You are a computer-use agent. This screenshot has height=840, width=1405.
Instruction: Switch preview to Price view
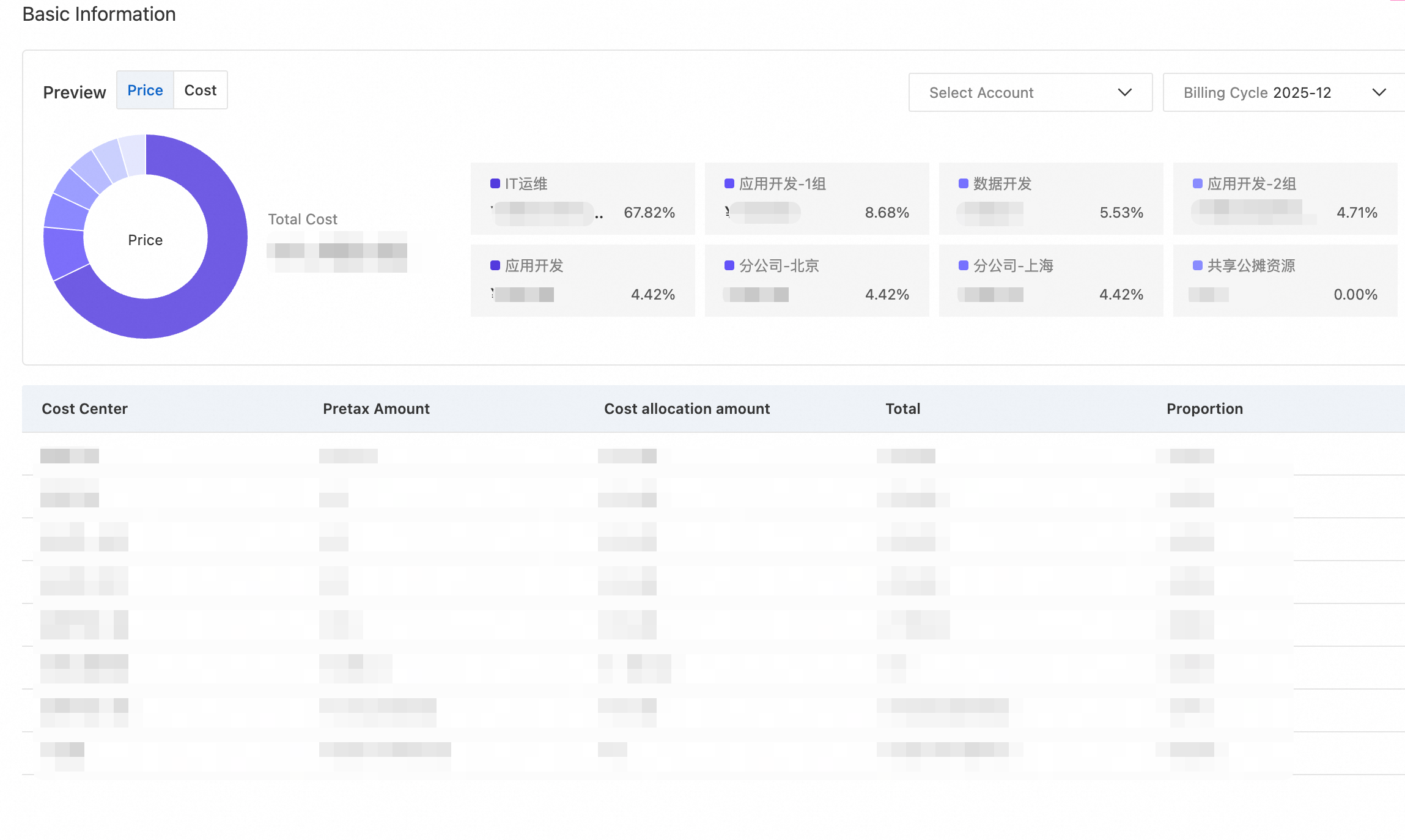point(145,90)
